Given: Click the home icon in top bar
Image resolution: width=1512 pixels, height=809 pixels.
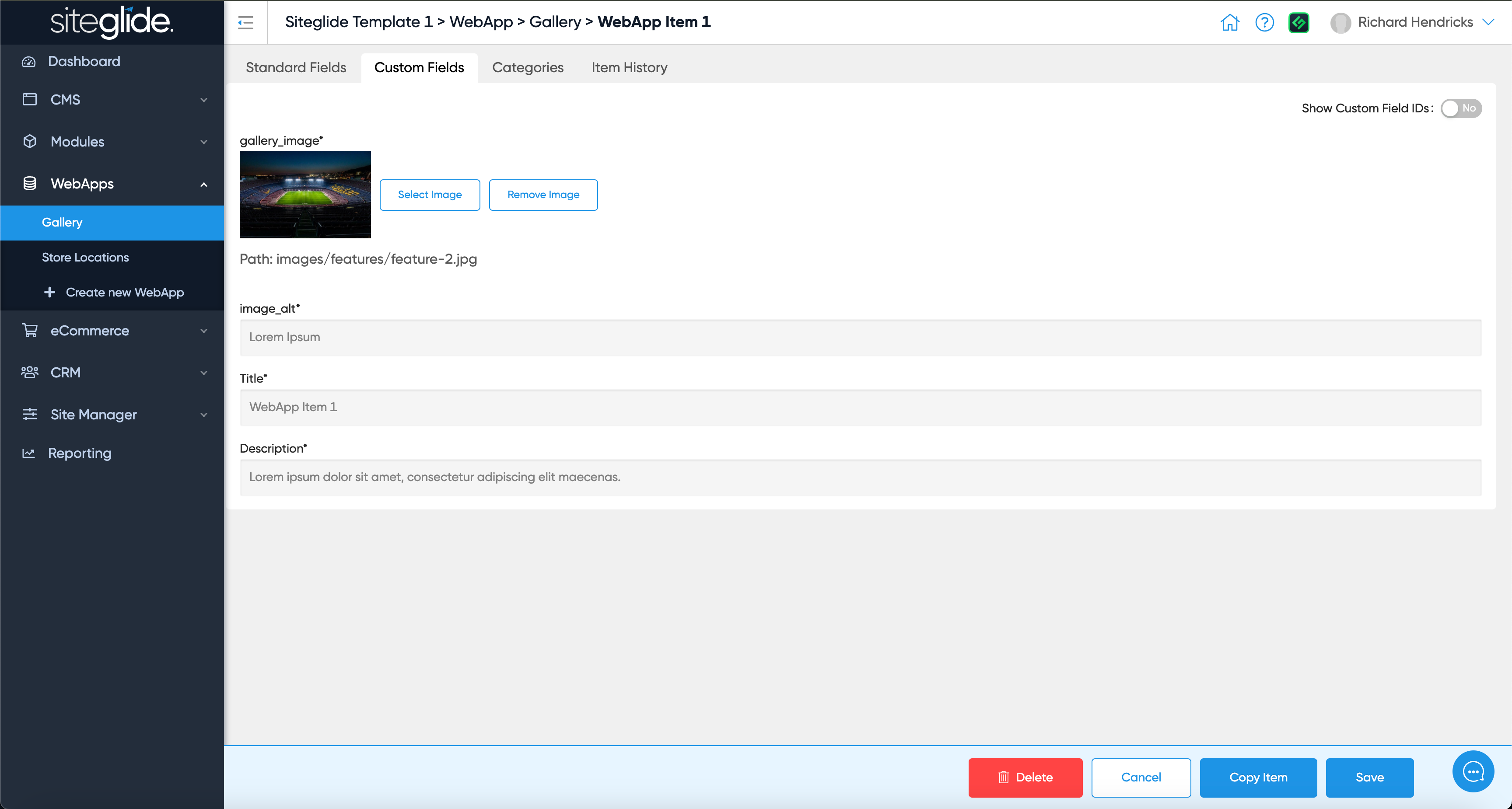Looking at the screenshot, I should pyautogui.click(x=1230, y=22).
